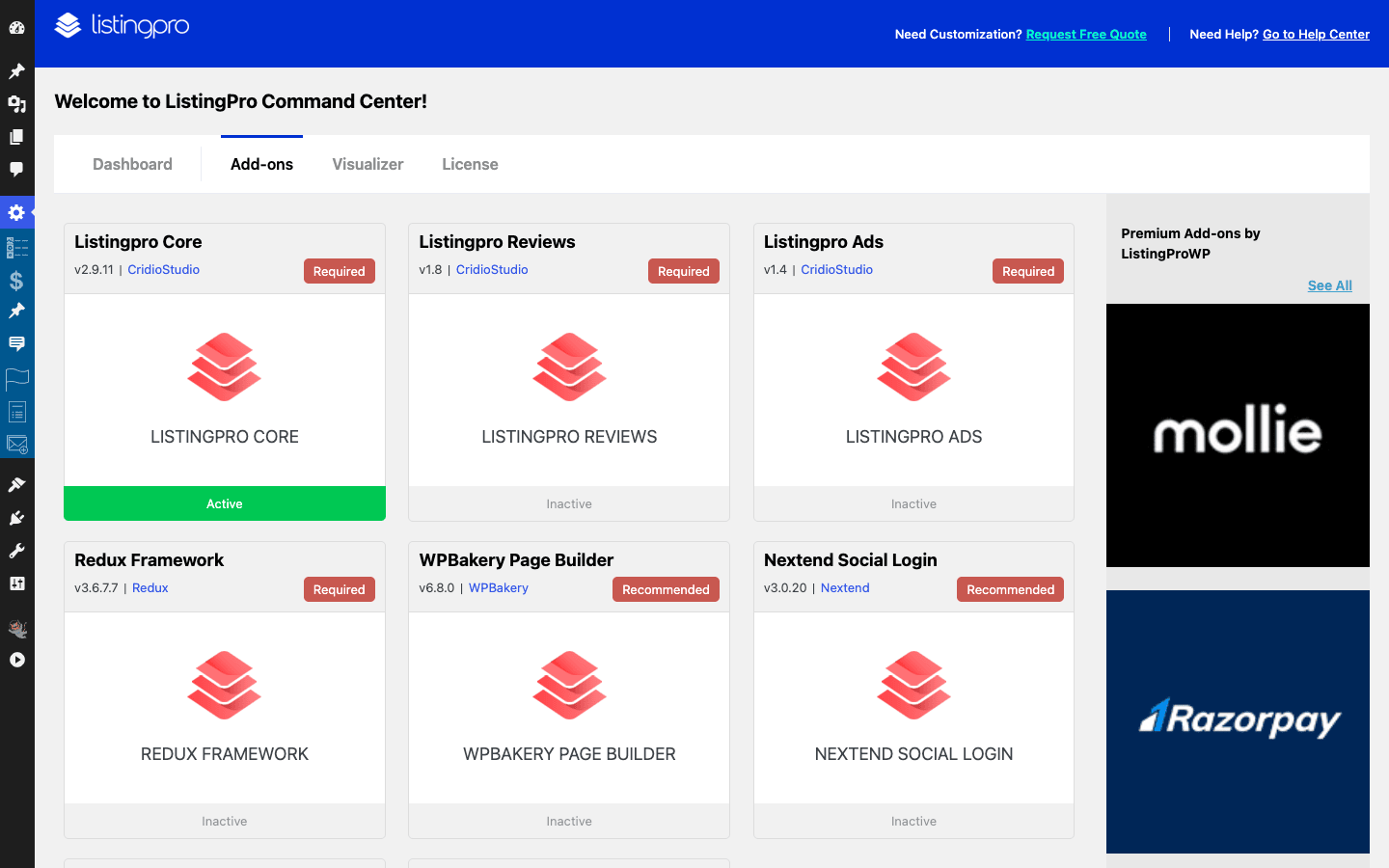
Task: Click the Redux Framework layers icon
Action: click(x=225, y=685)
